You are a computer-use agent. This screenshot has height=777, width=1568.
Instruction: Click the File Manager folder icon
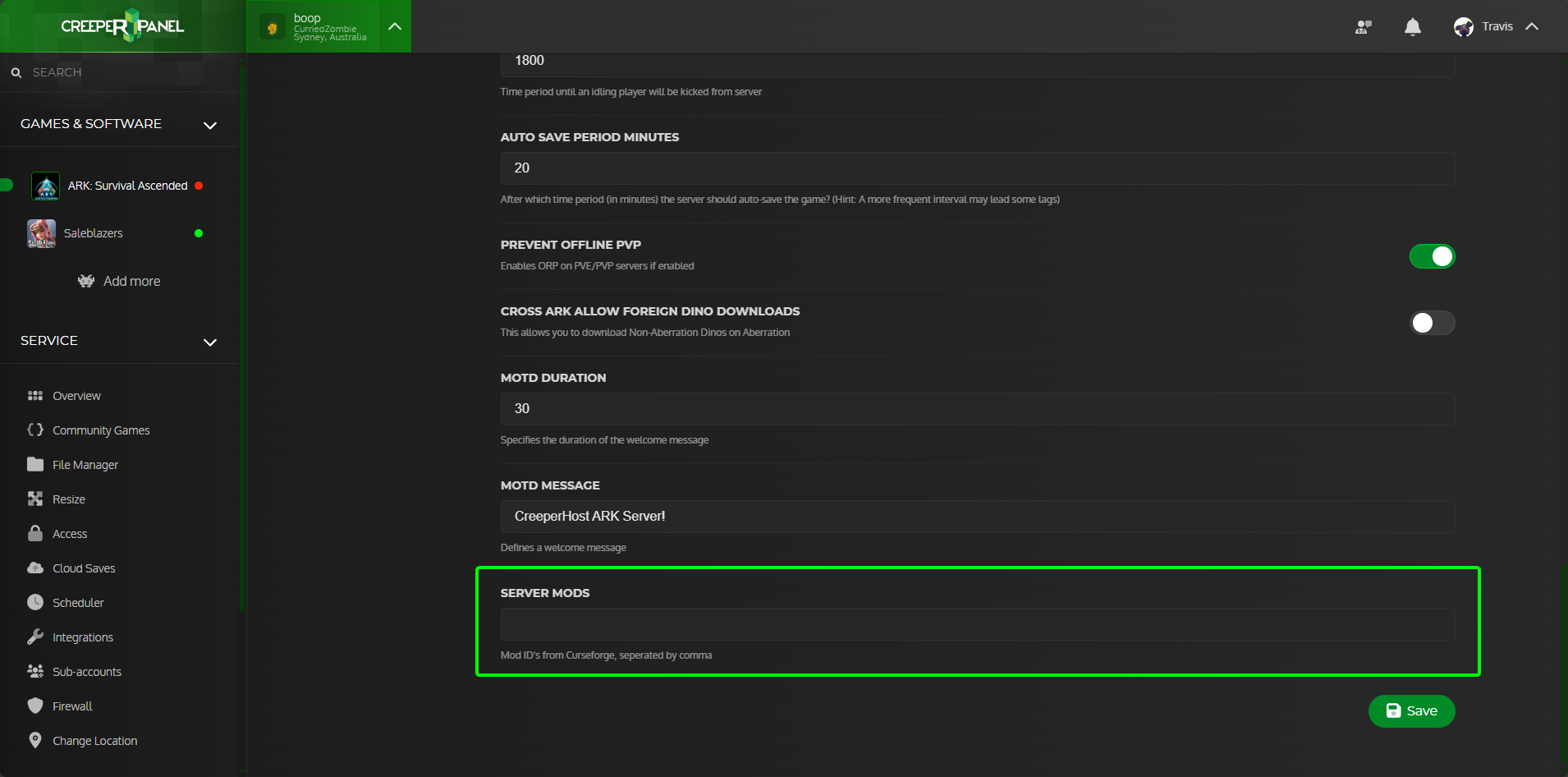[x=35, y=464]
